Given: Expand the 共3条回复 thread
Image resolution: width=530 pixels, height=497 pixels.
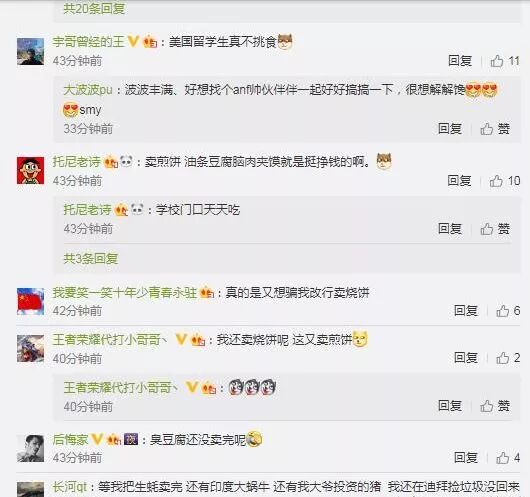Looking at the screenshot, I should pos(91,259).
